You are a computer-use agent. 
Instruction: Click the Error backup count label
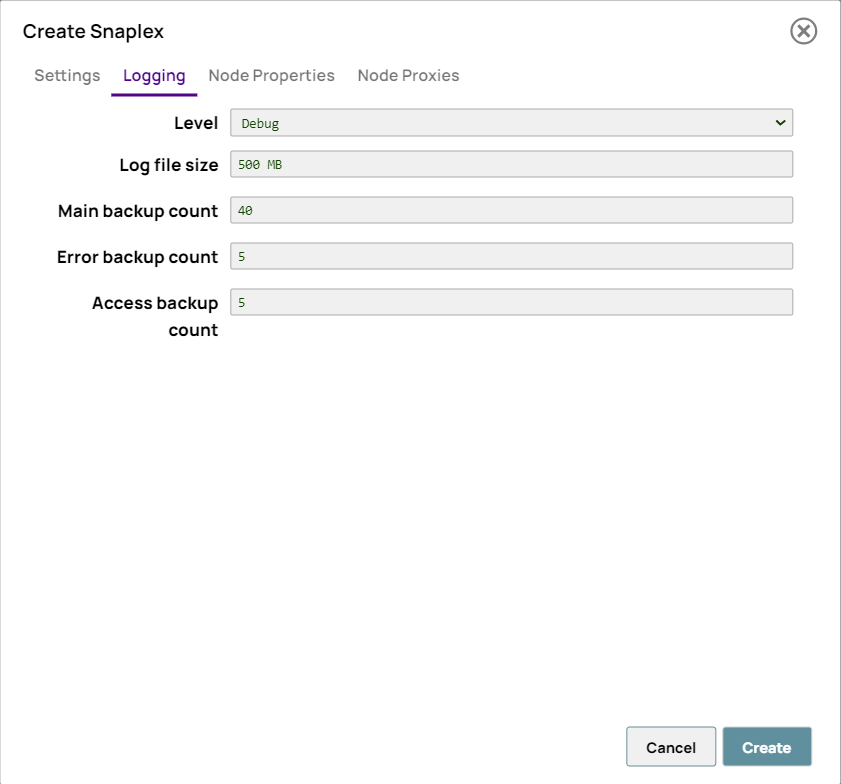(137, 257)
